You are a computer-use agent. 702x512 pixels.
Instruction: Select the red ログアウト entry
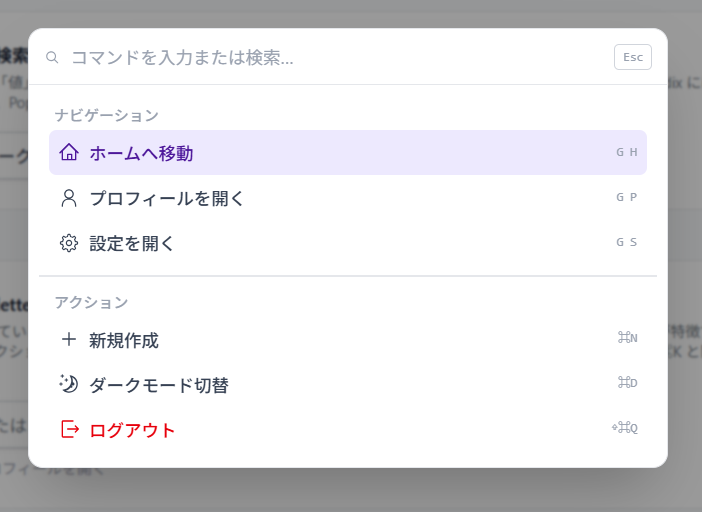[x=348, y=429]
